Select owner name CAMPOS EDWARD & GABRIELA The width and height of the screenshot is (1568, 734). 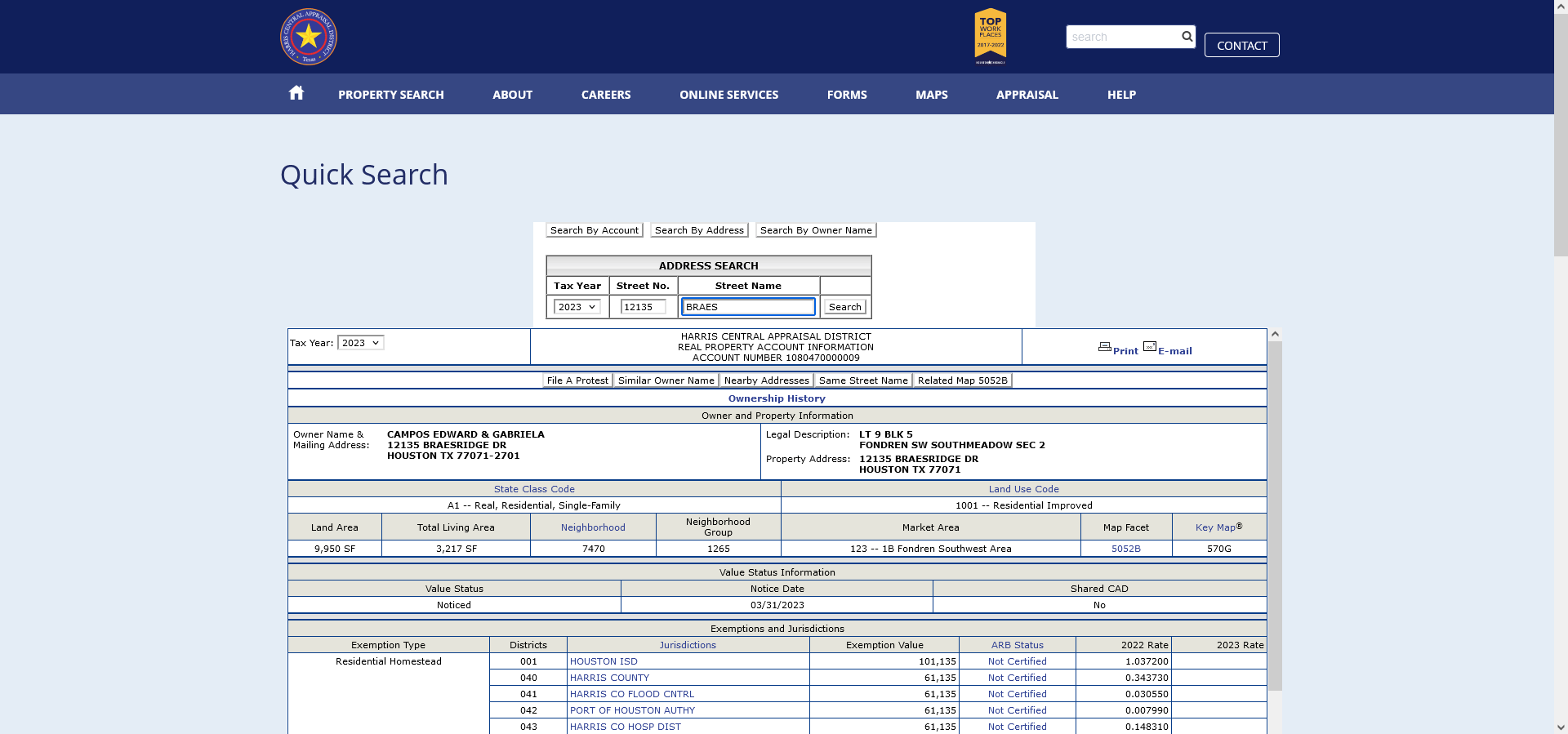(465, 434)
